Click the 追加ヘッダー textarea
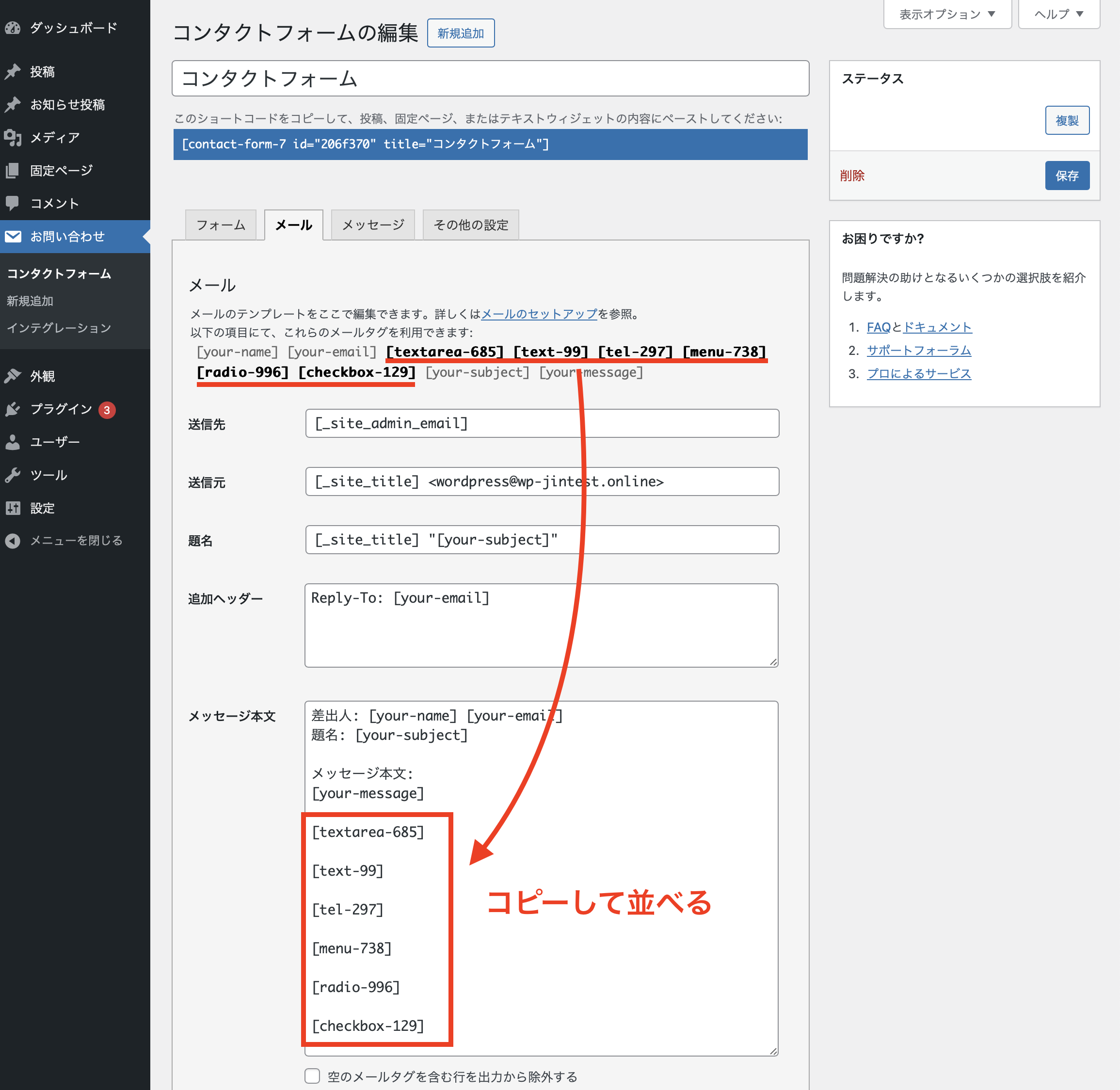 click(x=542, y=625)
